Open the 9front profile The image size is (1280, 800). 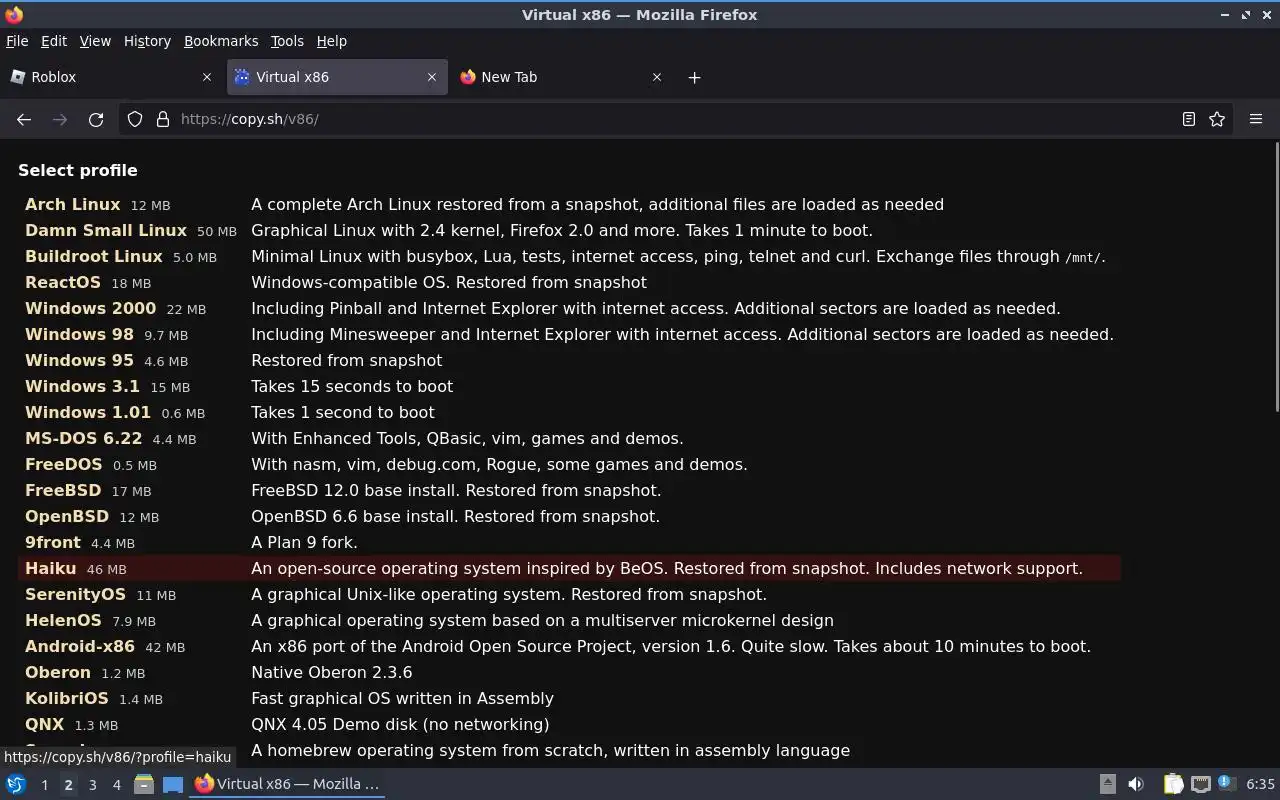pos(53,542)
